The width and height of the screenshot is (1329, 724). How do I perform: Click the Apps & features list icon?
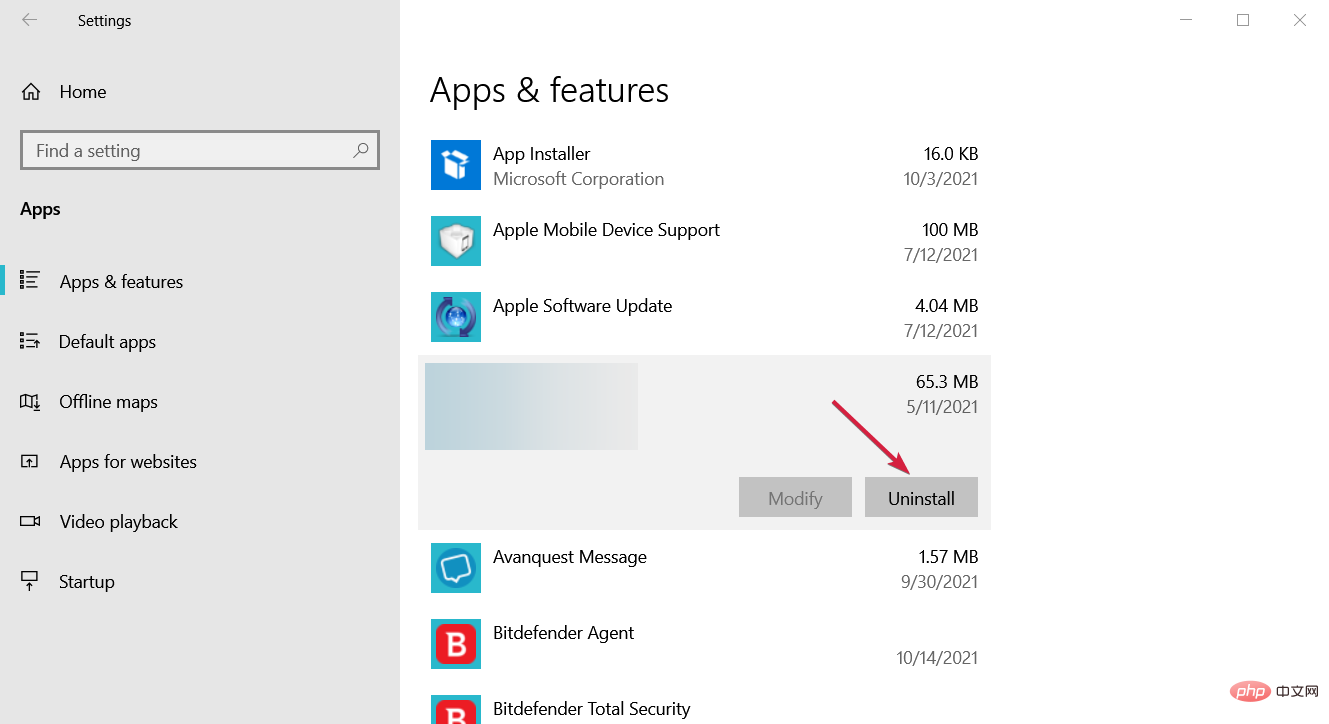pos(30,281)
